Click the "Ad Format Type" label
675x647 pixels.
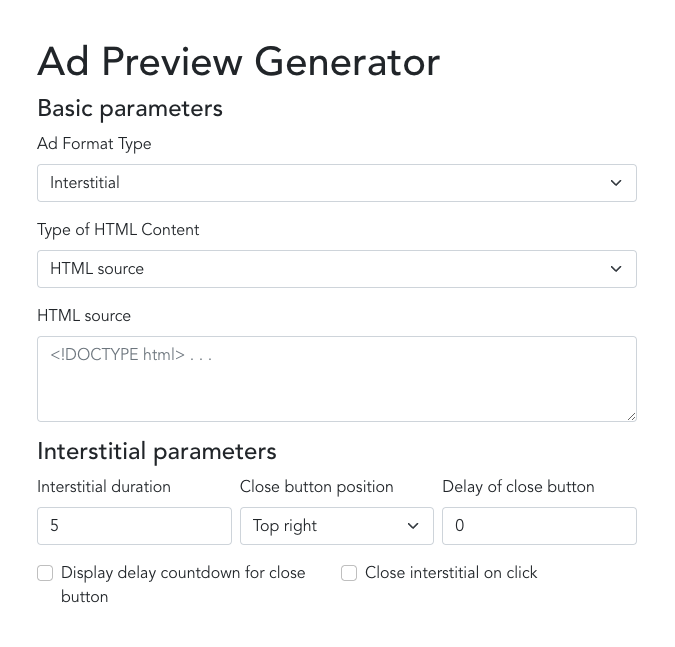click(x=94, y=144)
